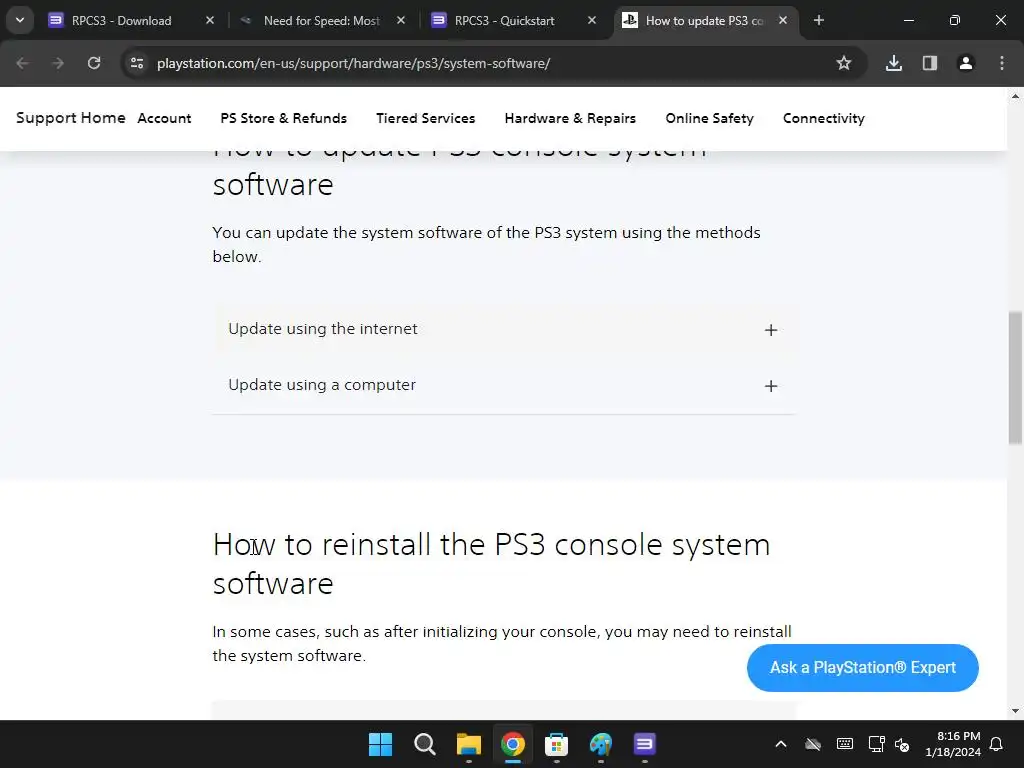Open the touch keyboard tray icon
The height and width of the screenshot is (768, 1024).
click(844, 744)
